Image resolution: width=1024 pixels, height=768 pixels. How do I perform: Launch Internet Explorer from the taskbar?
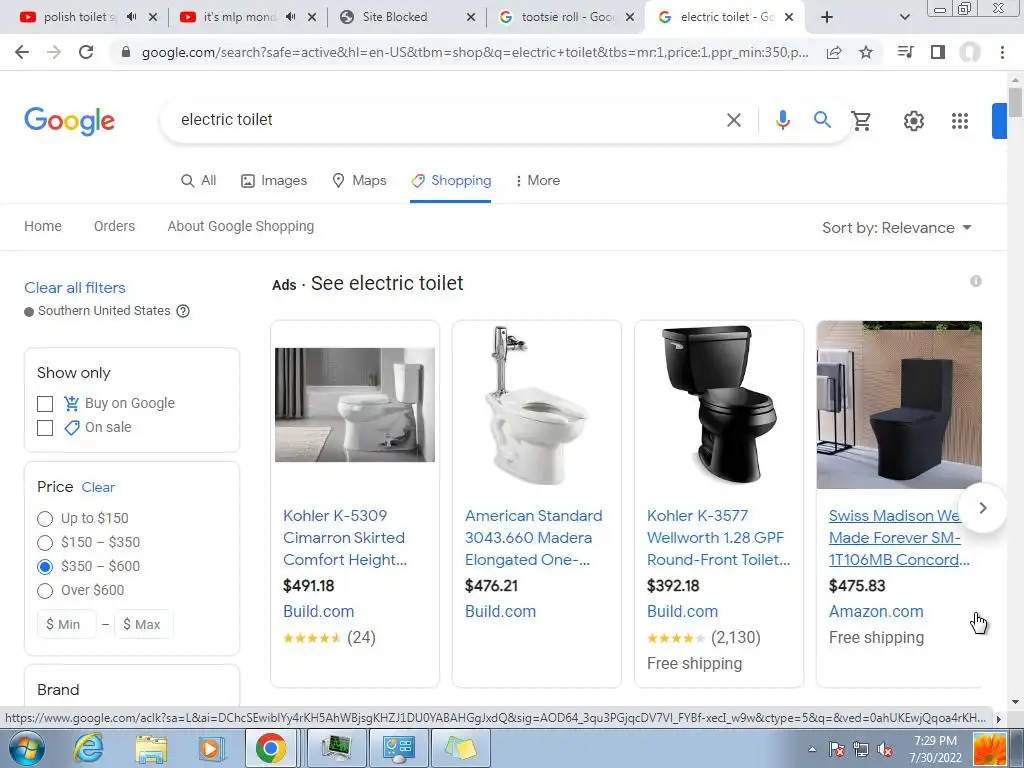88,748
